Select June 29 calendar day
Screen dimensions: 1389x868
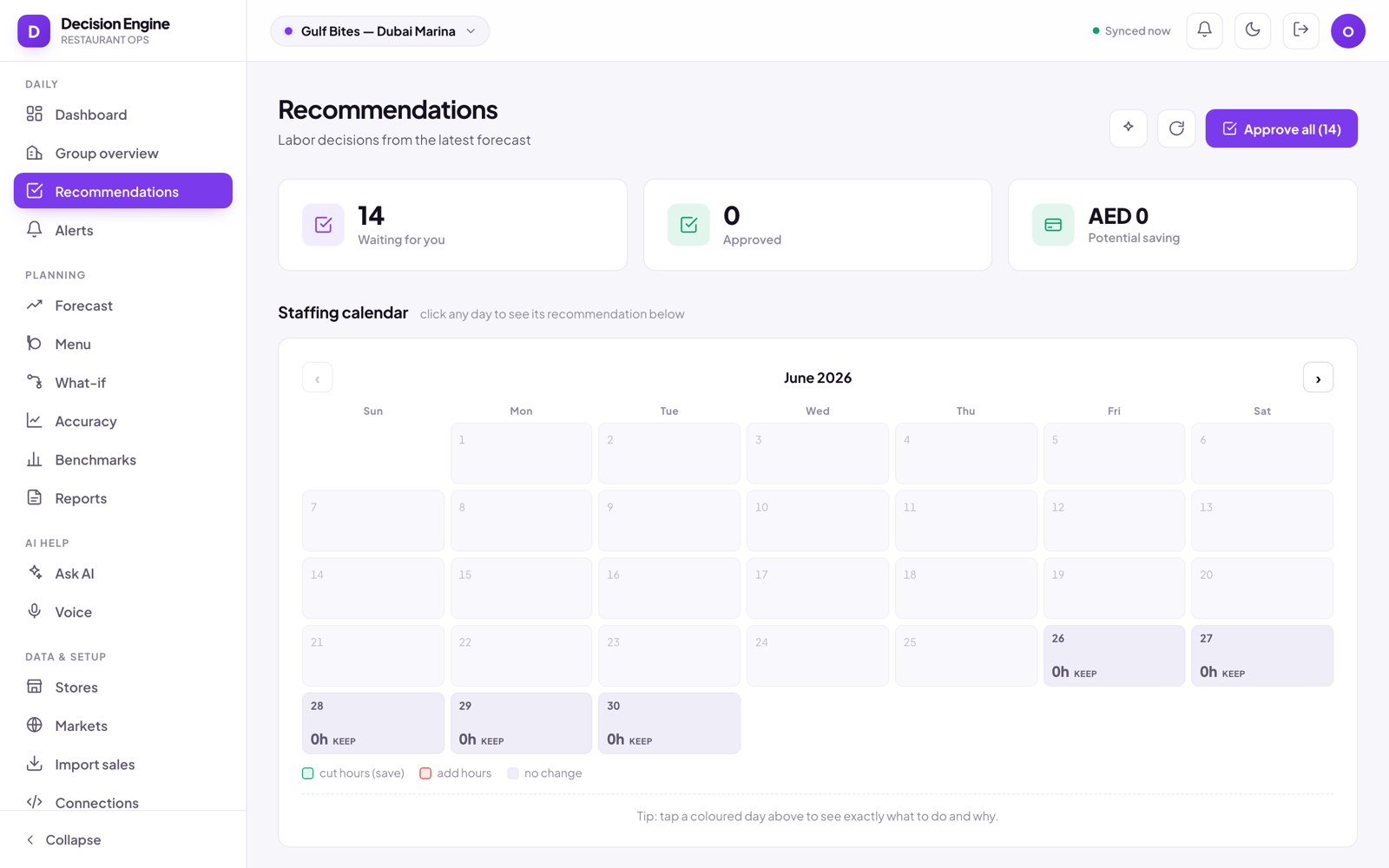[x=521, y=723]
